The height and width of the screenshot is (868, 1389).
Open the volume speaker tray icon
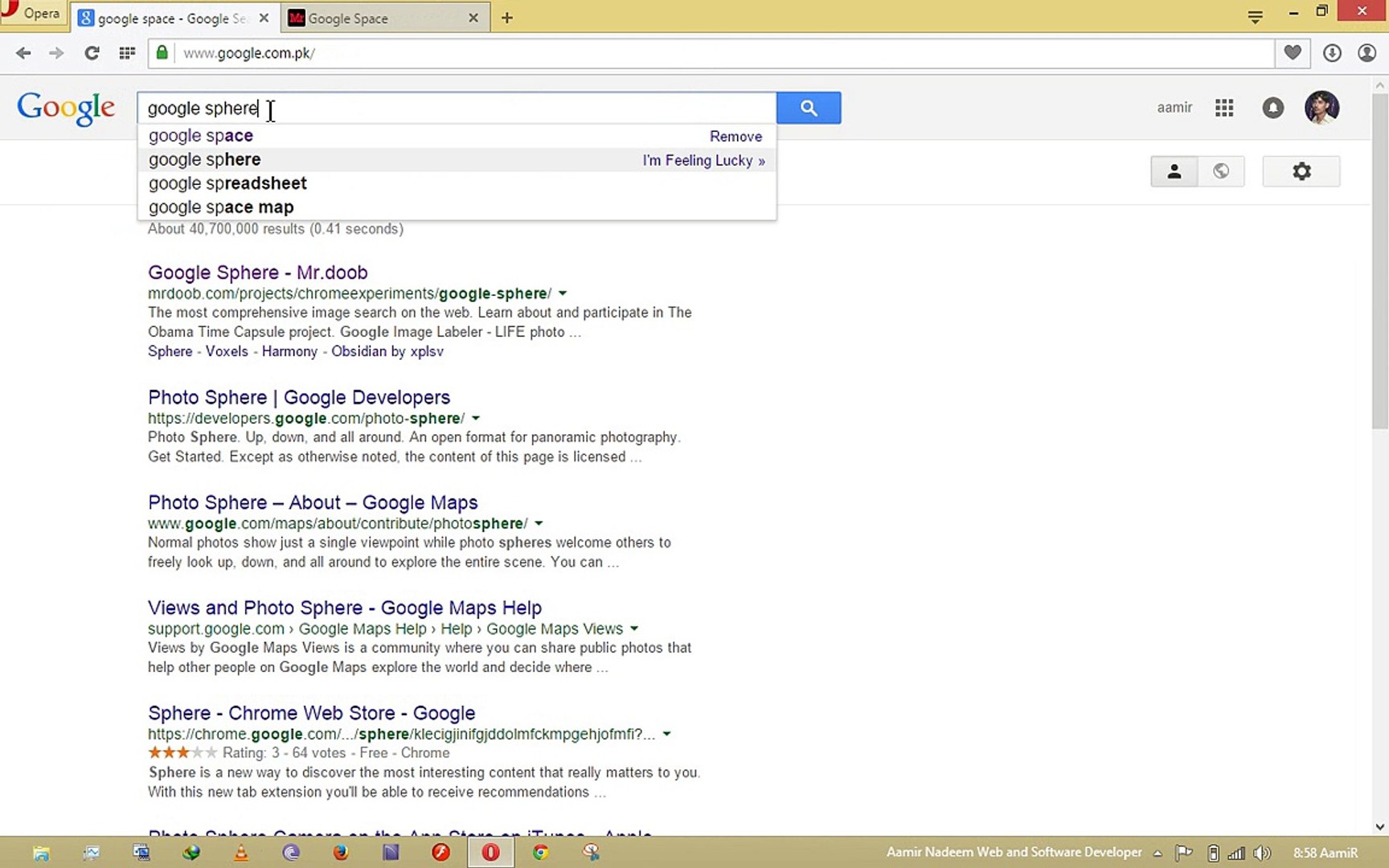tap(1262, 853)
